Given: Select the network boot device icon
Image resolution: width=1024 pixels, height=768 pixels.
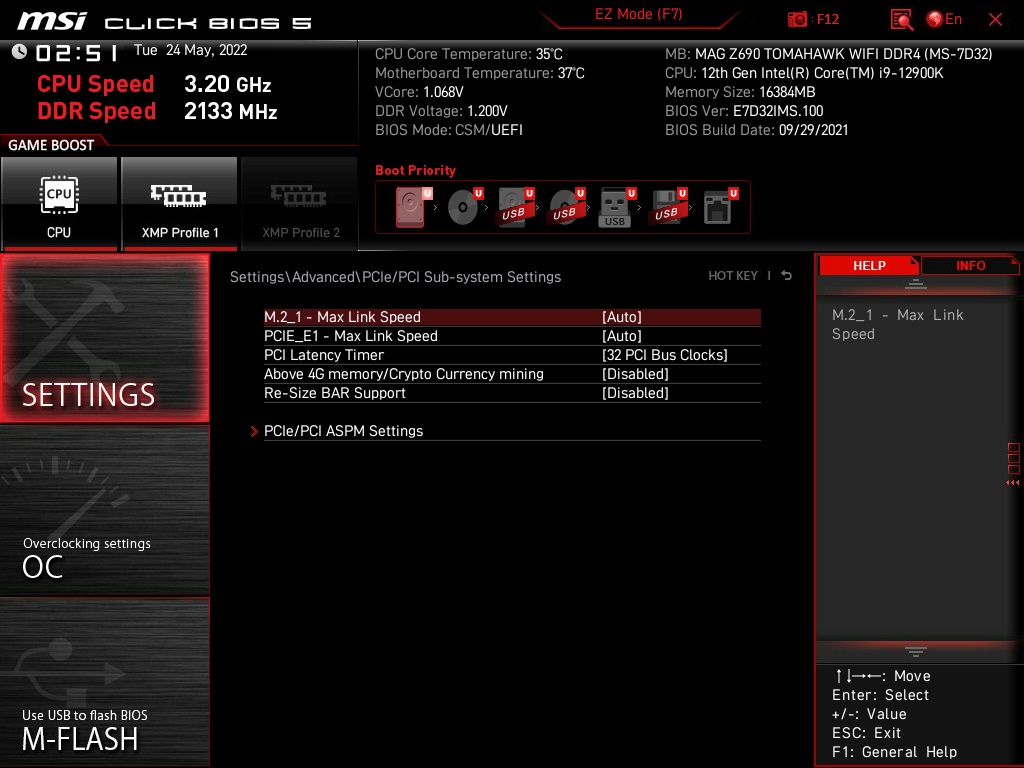Looking at the screenshot, I should click(720, 207).
